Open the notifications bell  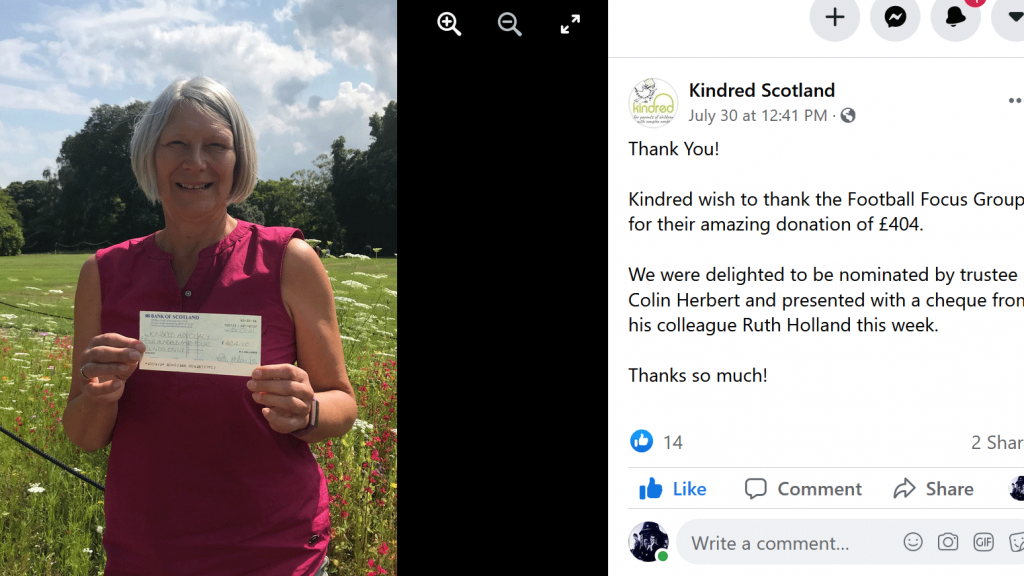coord(955,17)
